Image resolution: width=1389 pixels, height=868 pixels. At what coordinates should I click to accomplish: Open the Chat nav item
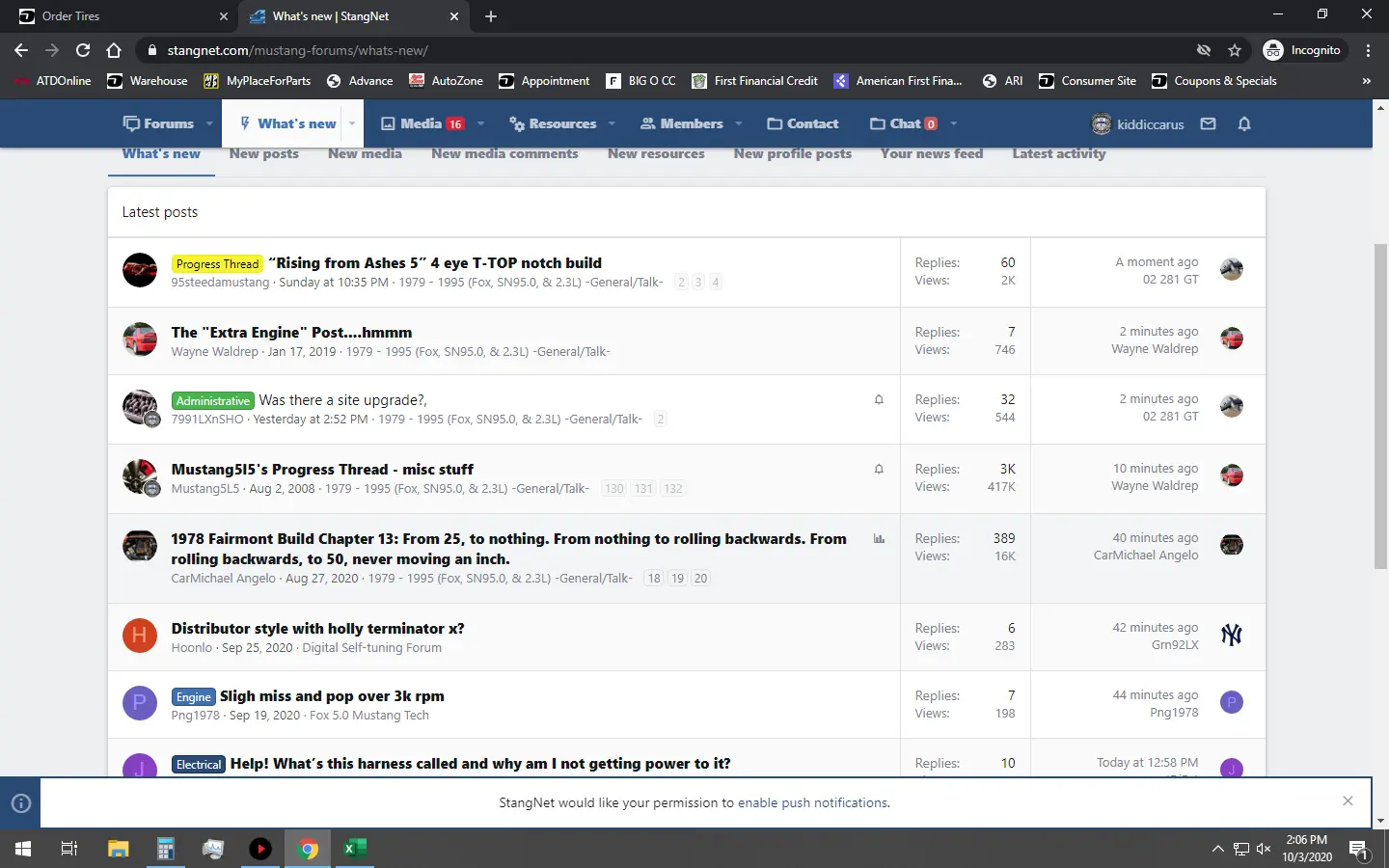pos(904,123)
